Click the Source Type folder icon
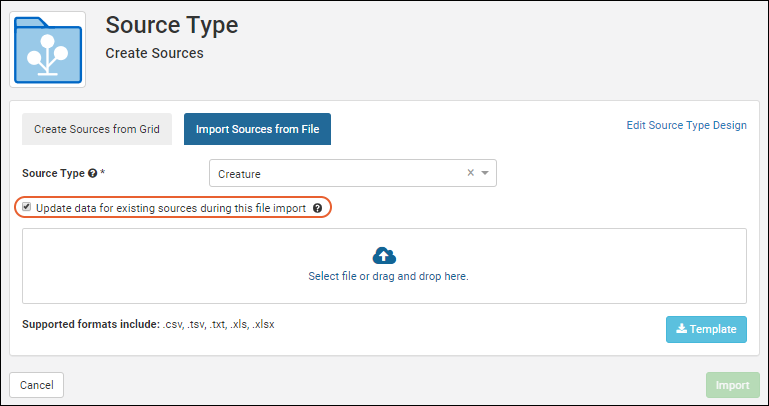The height and width of the screenshot is (406, 769). 48,50
